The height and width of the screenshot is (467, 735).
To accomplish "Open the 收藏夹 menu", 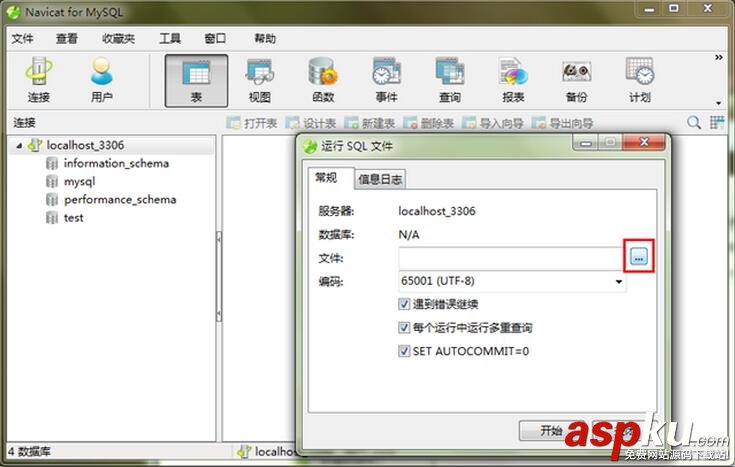I will coord(119,38).
